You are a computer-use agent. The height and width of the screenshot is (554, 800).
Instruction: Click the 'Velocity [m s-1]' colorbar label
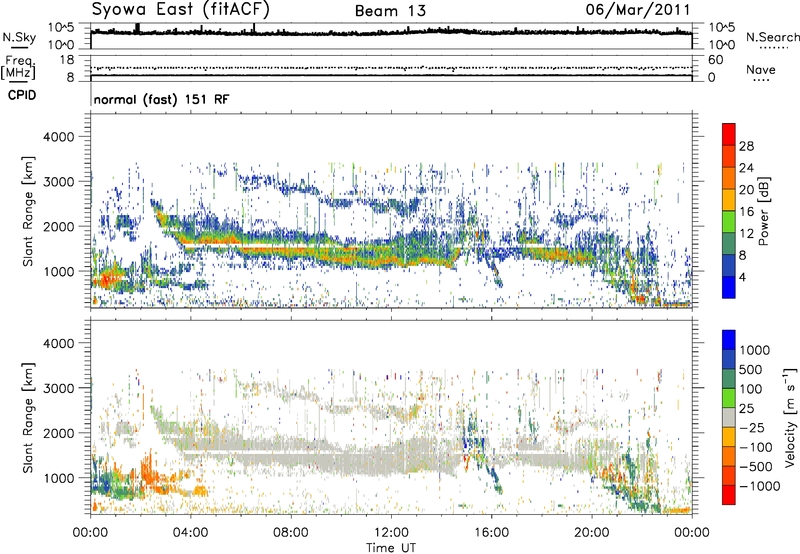click(790, 417)
